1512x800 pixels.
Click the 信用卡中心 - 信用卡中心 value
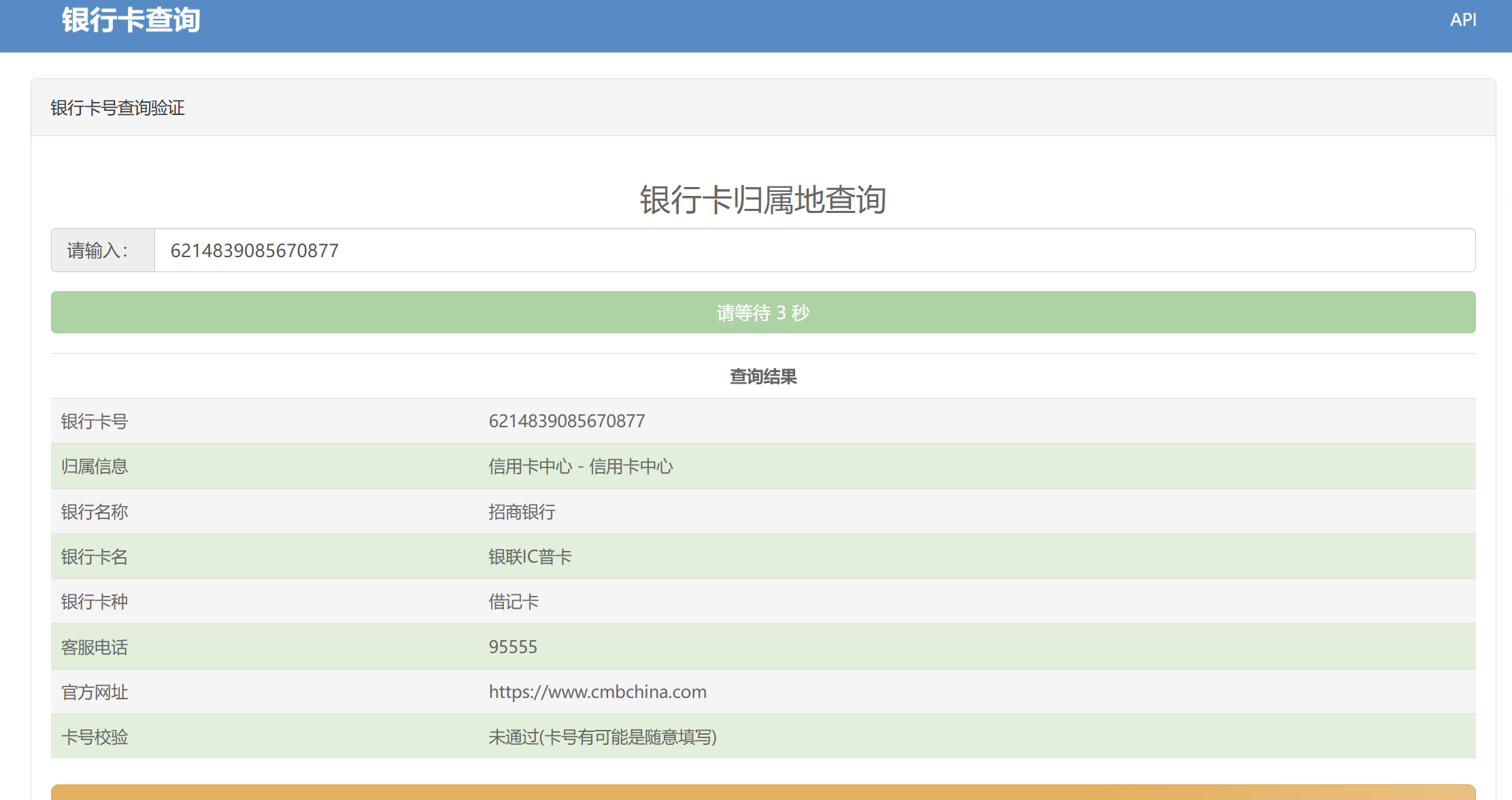pyautogui.click(x=581, y=467)
